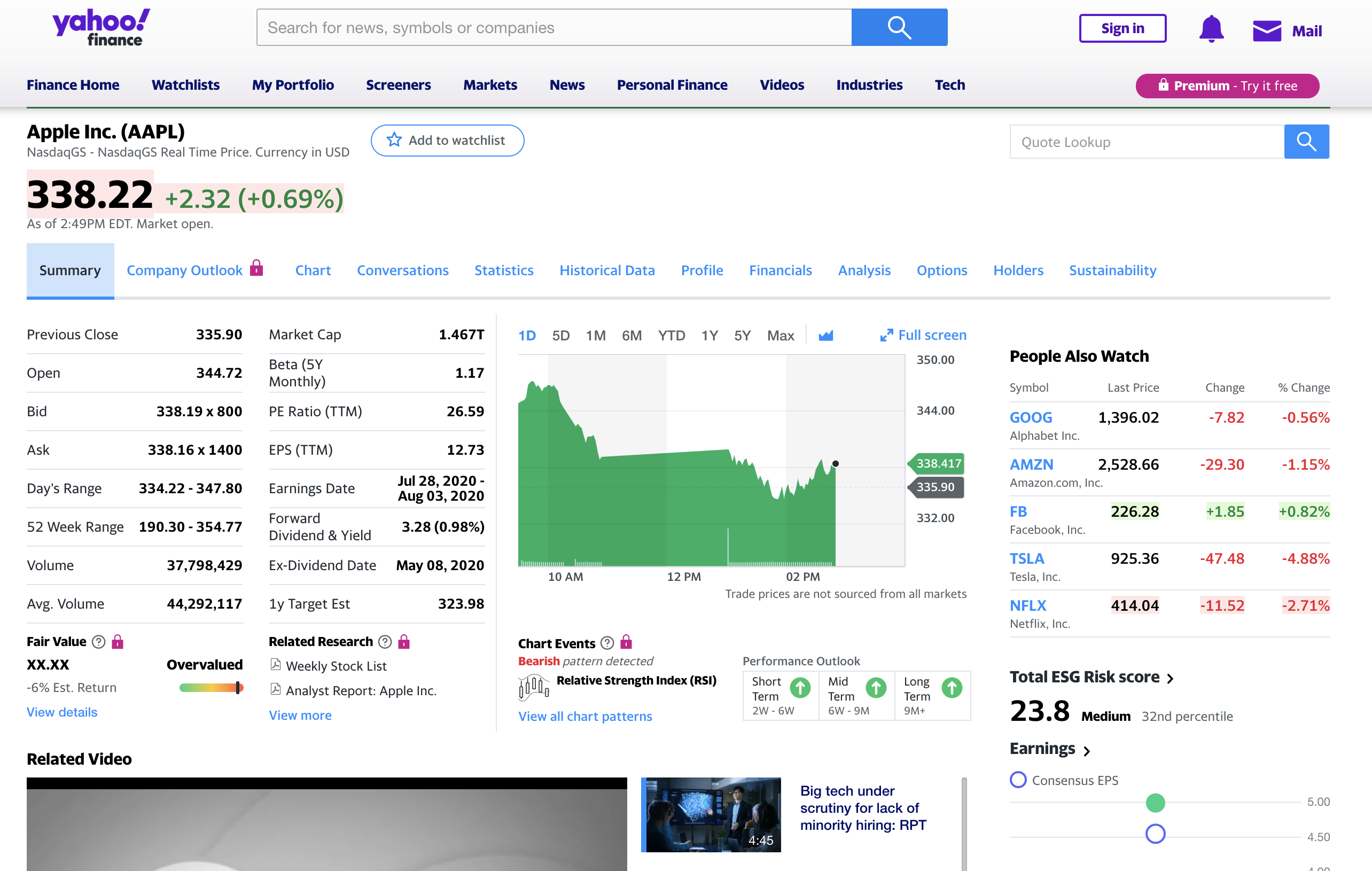Click the Fair Value premium lock icon

(x=118, y=641)
